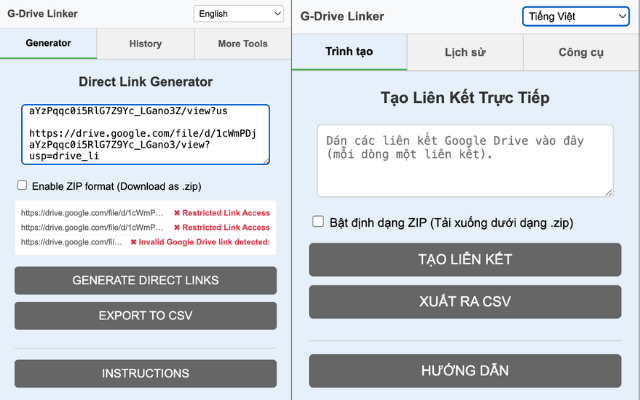
Task: Click the Tạo Liên Kết Trực Tiếp heading
Action: point(465,98)
